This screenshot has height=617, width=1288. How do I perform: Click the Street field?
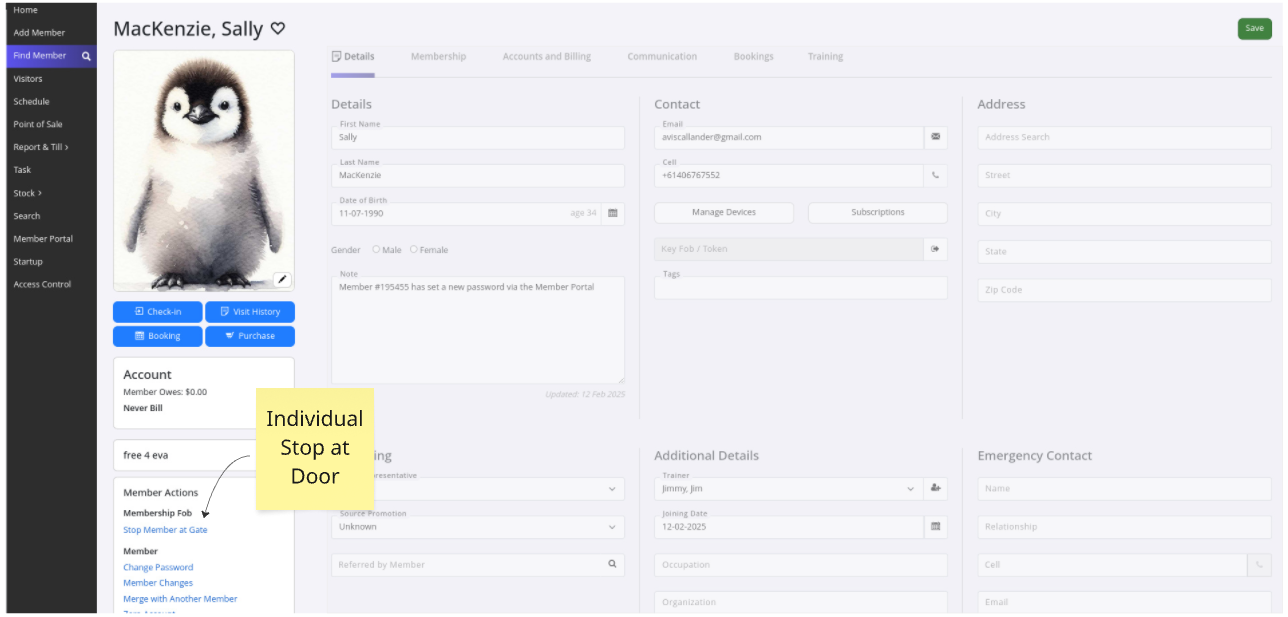(x=1125, y=175)
